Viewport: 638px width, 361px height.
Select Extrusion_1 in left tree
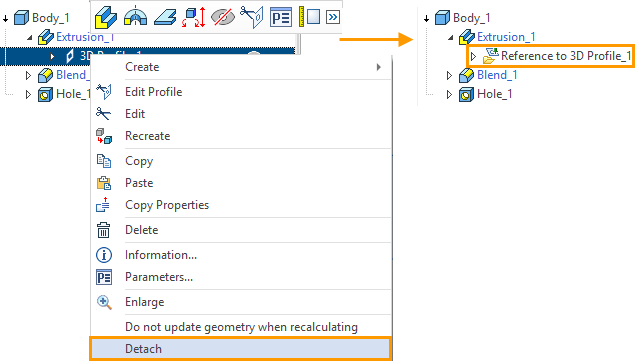(85, 37)
